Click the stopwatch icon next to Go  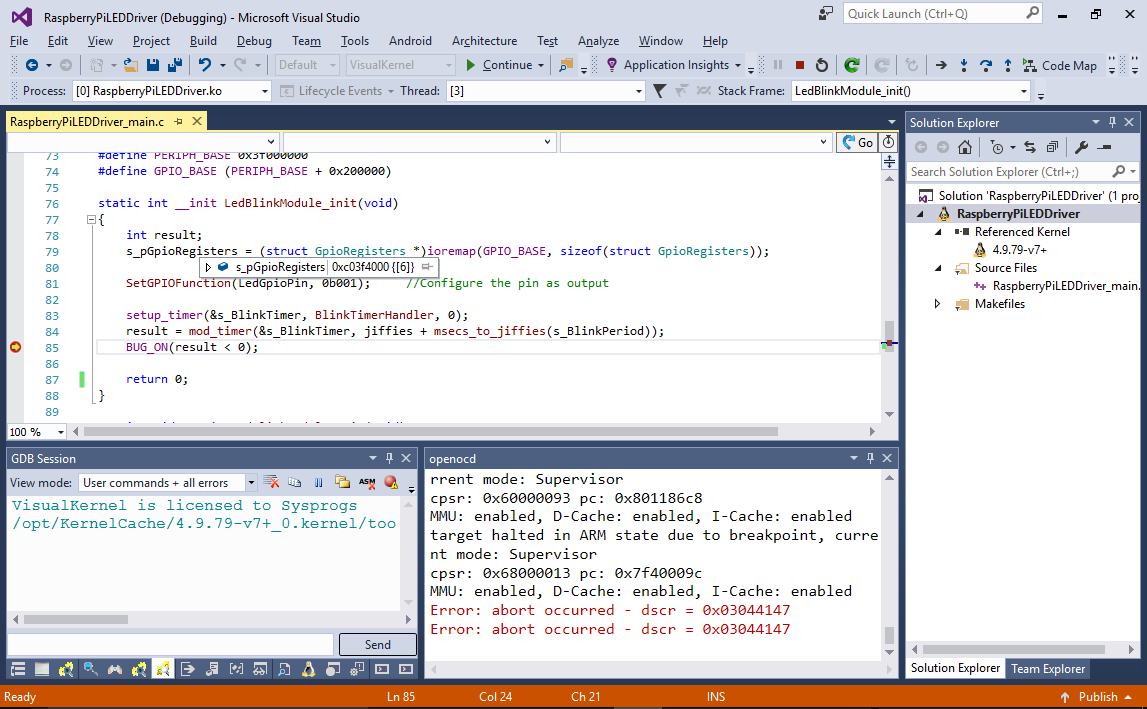point(889,142)
